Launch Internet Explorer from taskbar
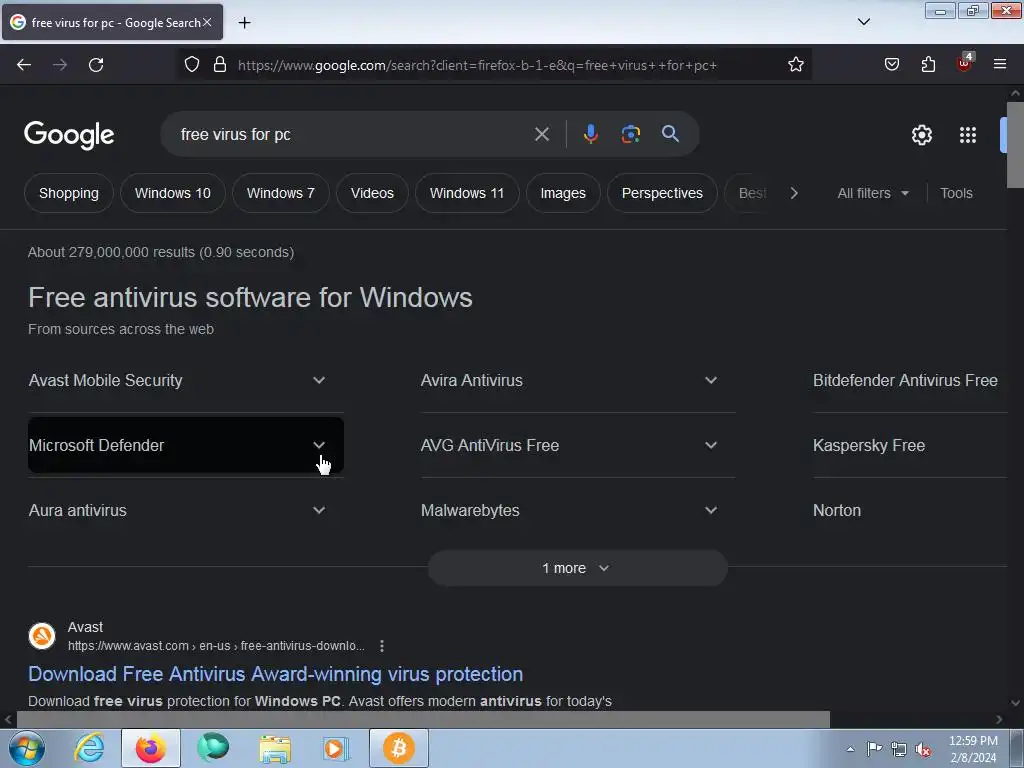Image resolution: width=1024 pixels, height=768 pixels. (89, 748)
